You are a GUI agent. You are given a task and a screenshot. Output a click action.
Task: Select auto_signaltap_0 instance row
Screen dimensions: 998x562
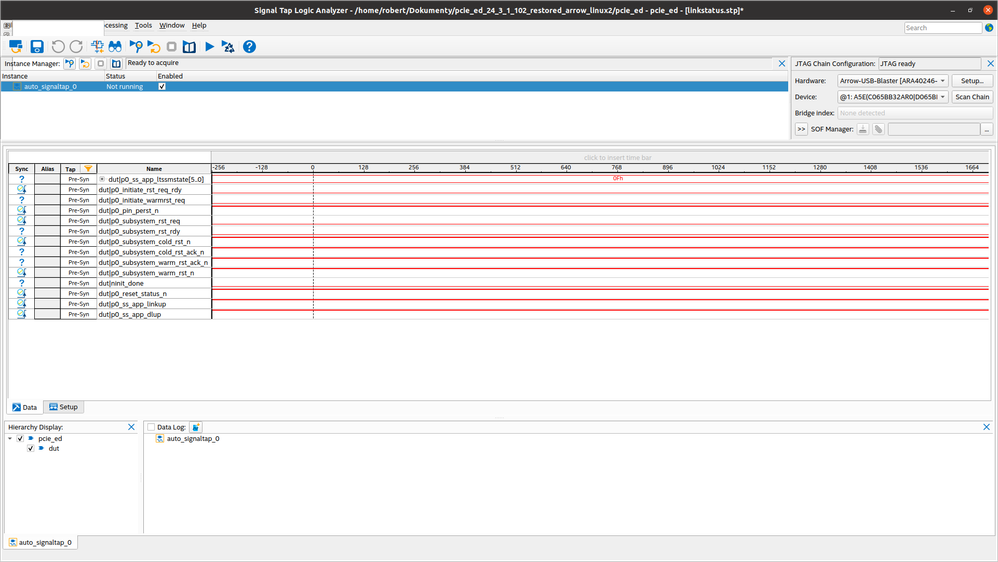[394, 87]
